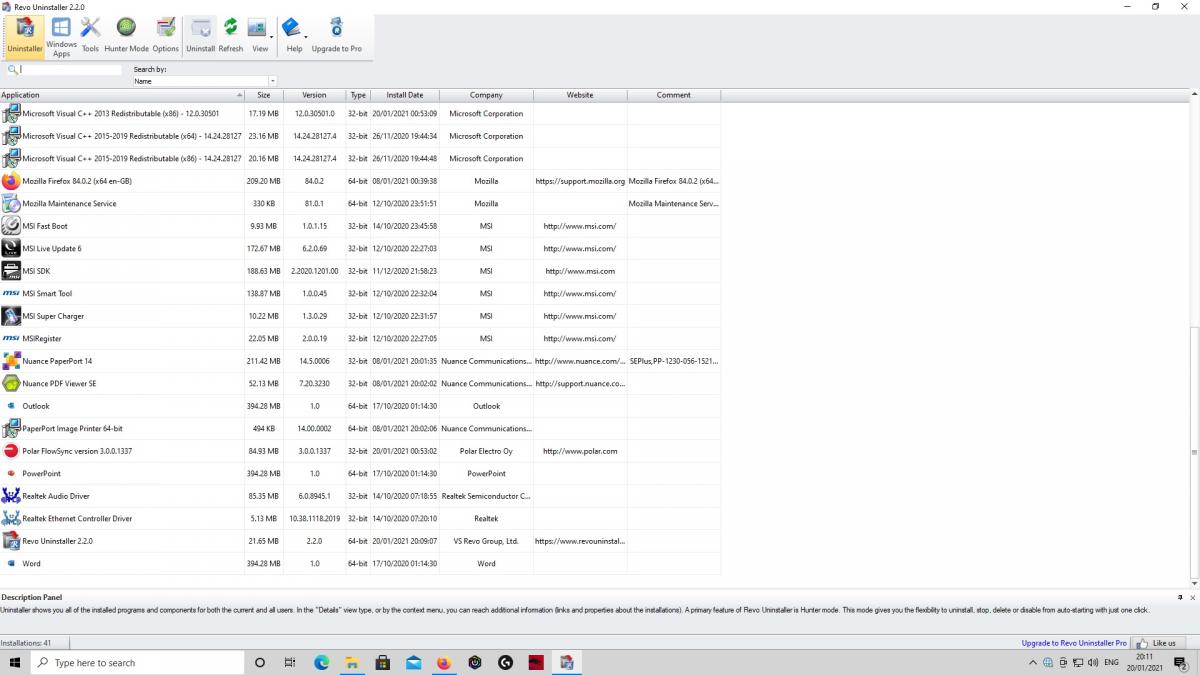Select Microsoft Visual C++ 2013 Redistributable icon

[11, 113]
